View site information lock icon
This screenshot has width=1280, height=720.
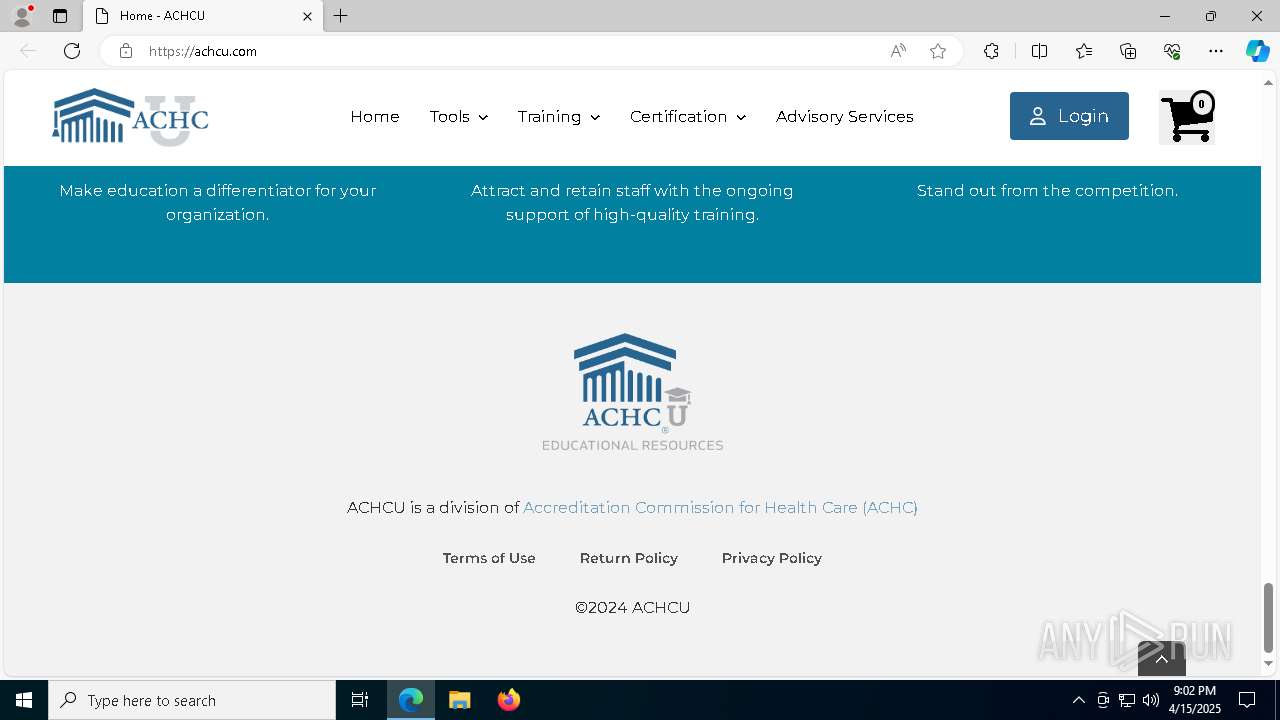click(126, 51)
